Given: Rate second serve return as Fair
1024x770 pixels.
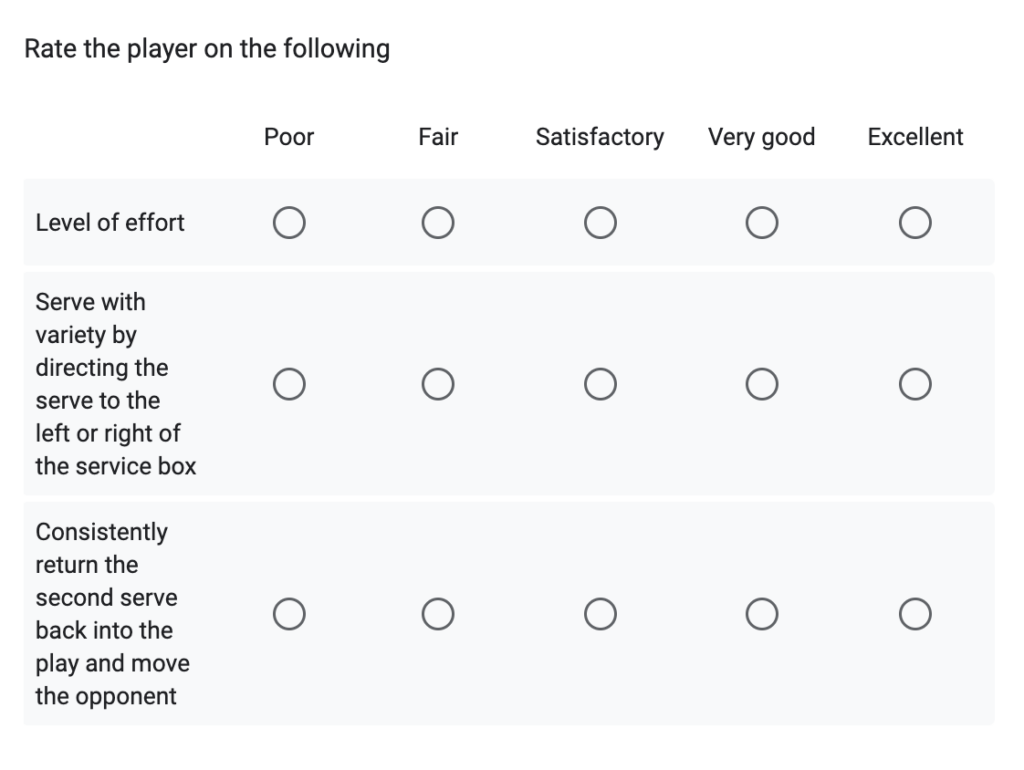Looking at the screenshot, I should coord(438,613).
